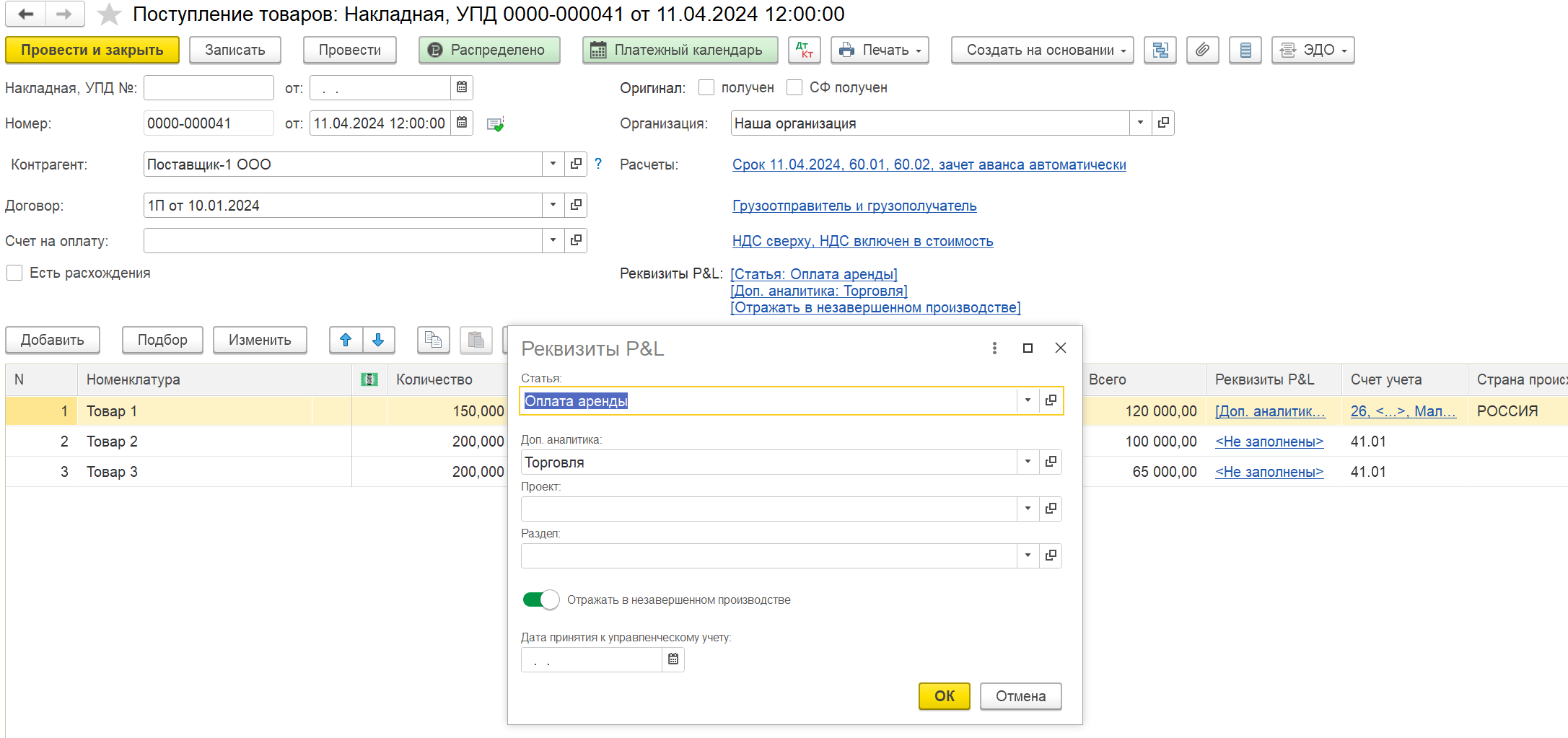Open the dialog's three-dot more menu

tap(994, 348)
